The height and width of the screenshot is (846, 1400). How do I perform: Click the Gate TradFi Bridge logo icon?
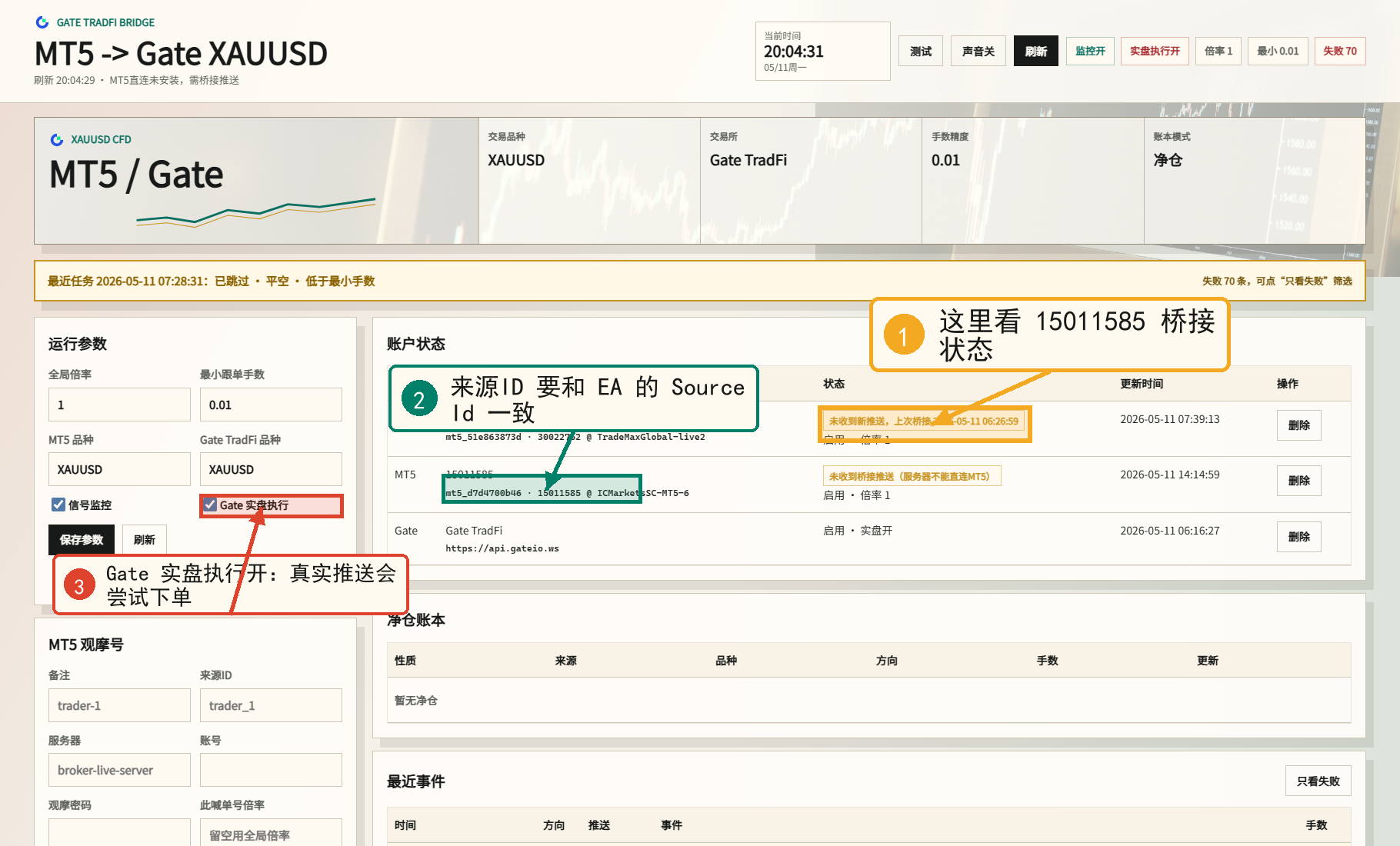point(42,22)
